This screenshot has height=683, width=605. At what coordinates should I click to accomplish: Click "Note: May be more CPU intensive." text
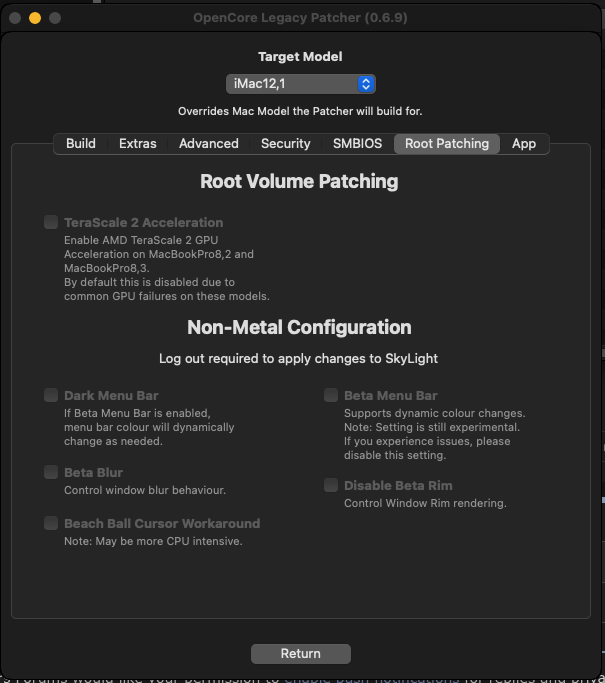pyautogui.click(x=153, y=541)
